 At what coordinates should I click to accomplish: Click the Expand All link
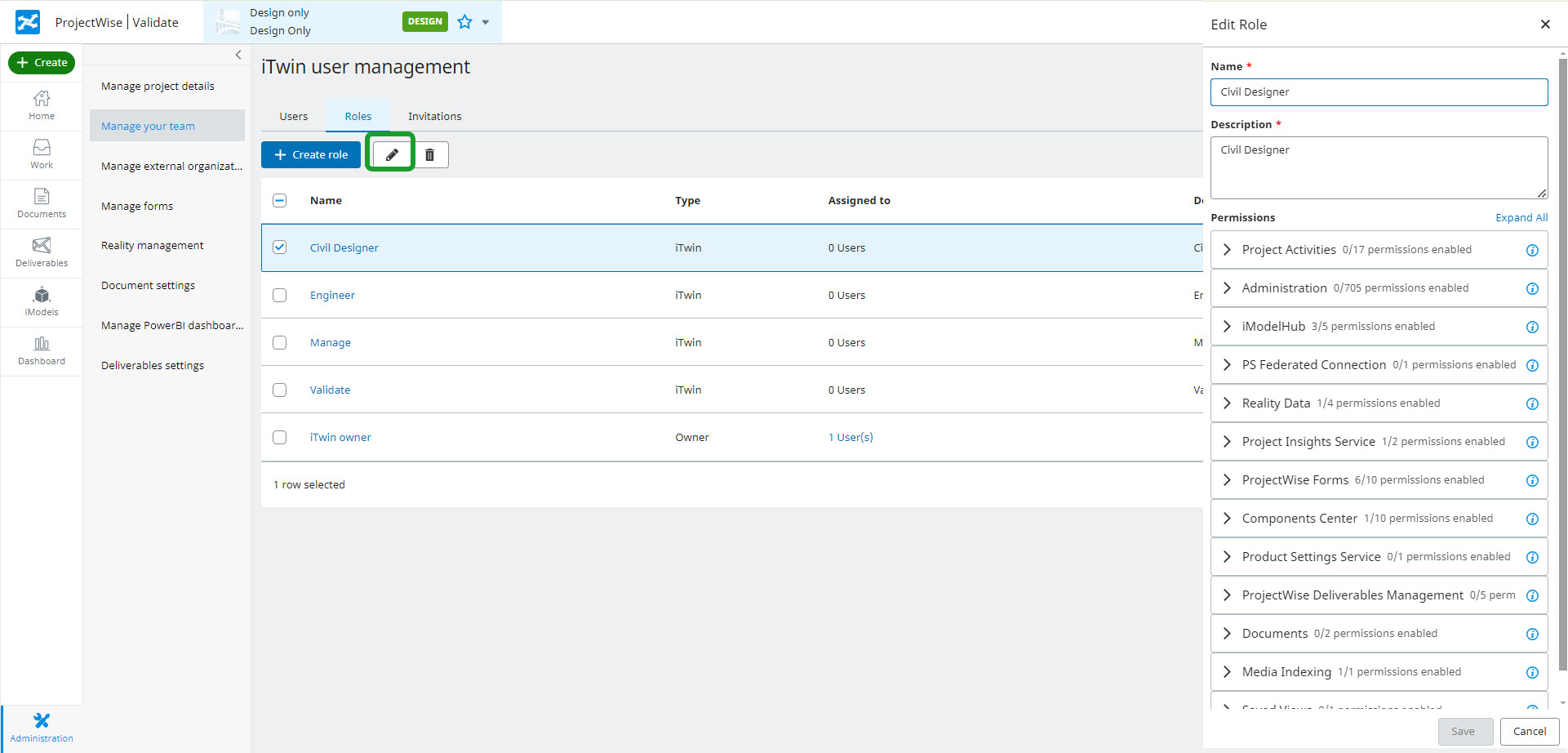[x=1521, y=217]
